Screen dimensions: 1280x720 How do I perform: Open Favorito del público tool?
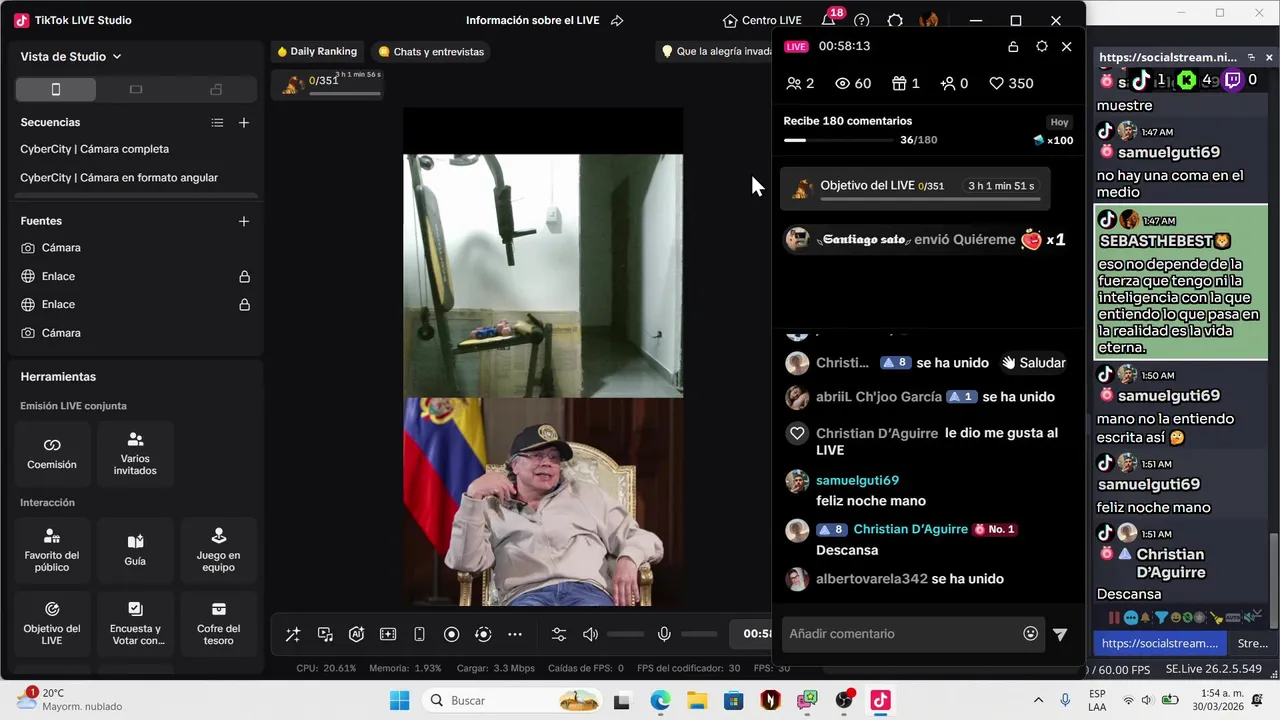click(x=52, y=550)
